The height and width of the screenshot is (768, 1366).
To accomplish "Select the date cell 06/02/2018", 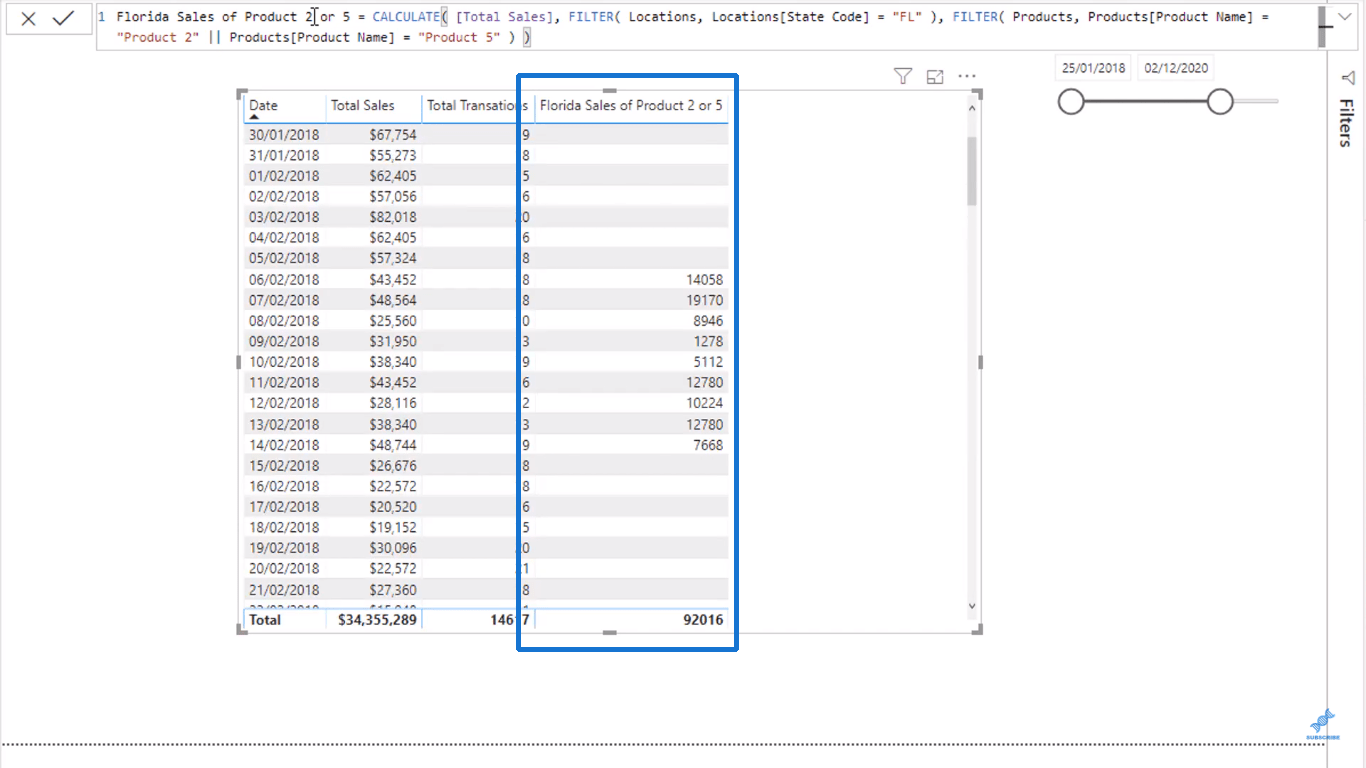I will point(284,280).
